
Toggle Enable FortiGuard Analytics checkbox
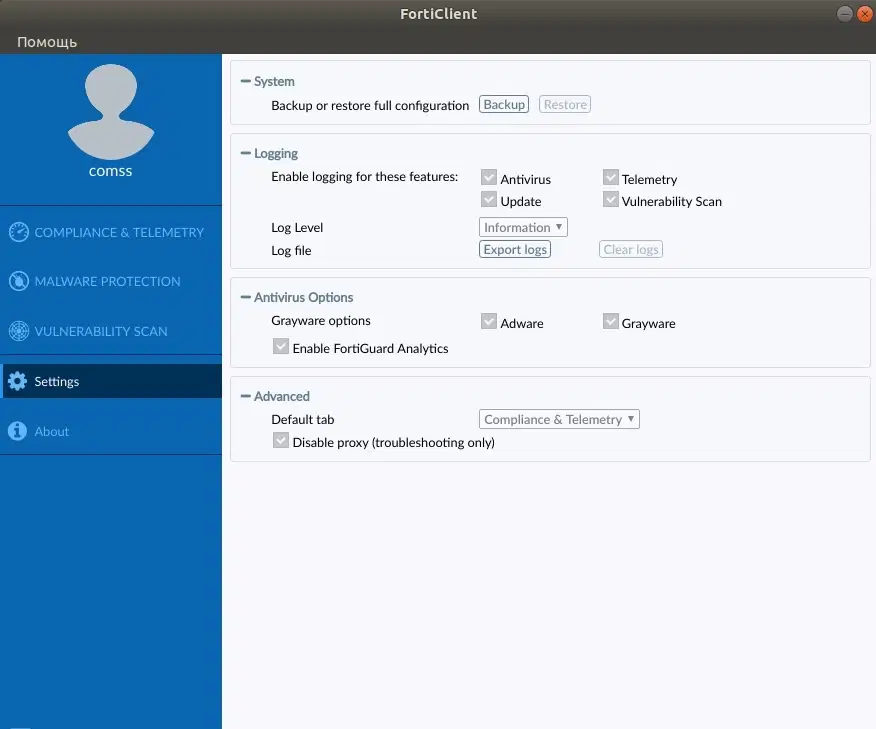click(x=281, y=346)
